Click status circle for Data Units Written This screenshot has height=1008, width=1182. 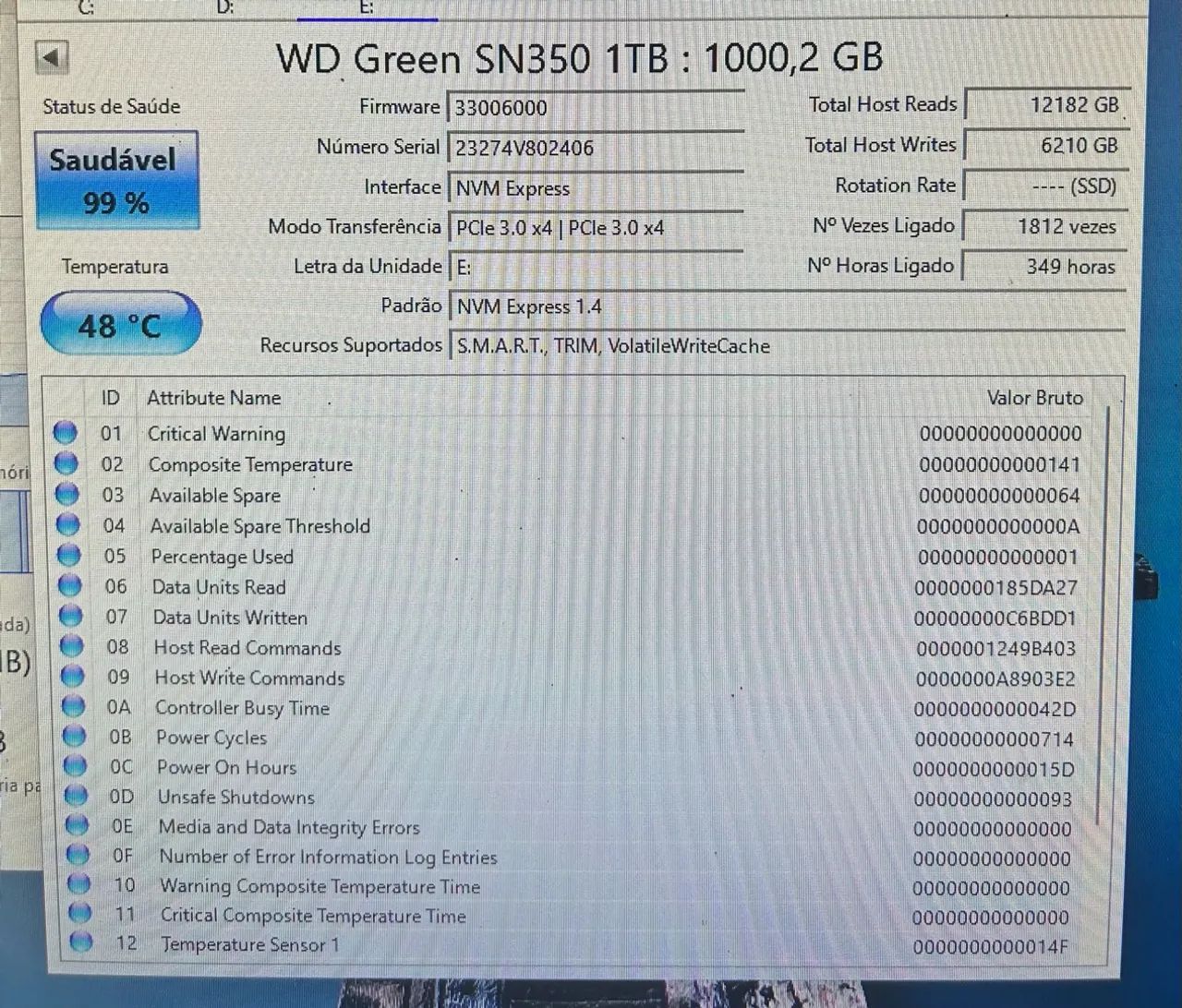pos(71,616)
